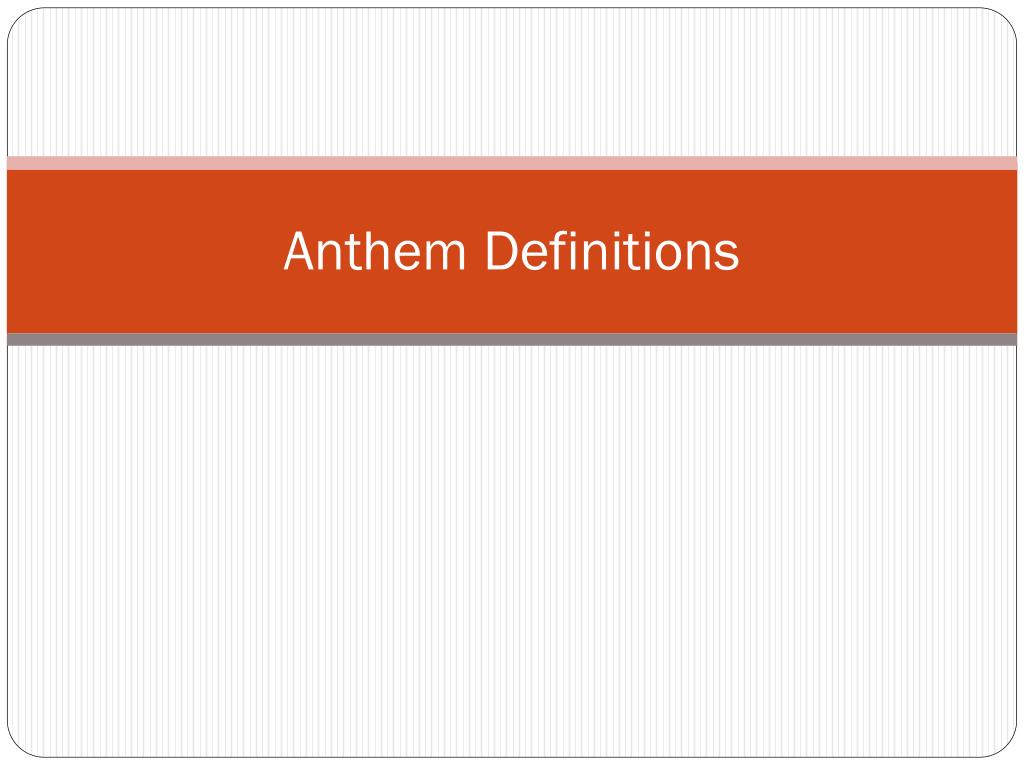
Task: Click the striped blank area above the banner
Action: point(512,82)
